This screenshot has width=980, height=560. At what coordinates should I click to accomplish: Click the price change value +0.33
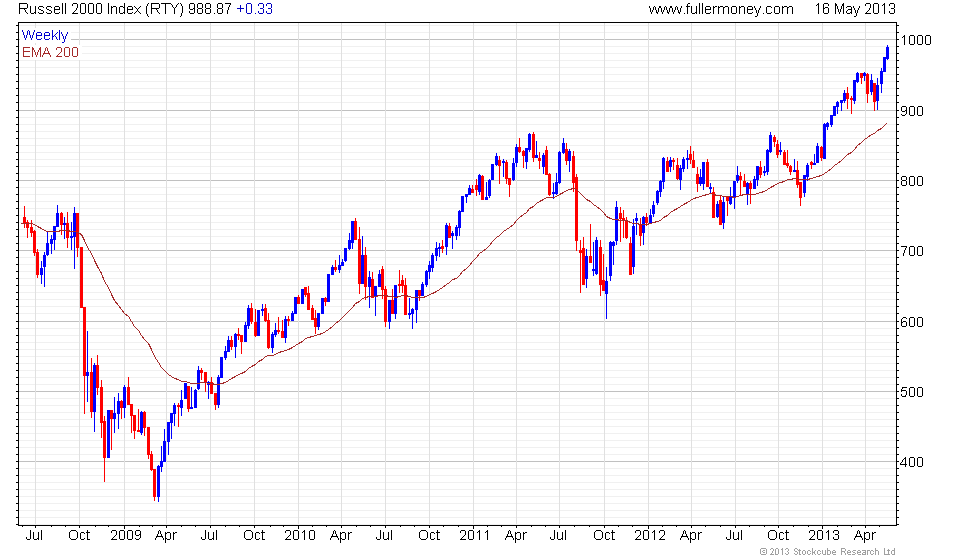point(254,9)
